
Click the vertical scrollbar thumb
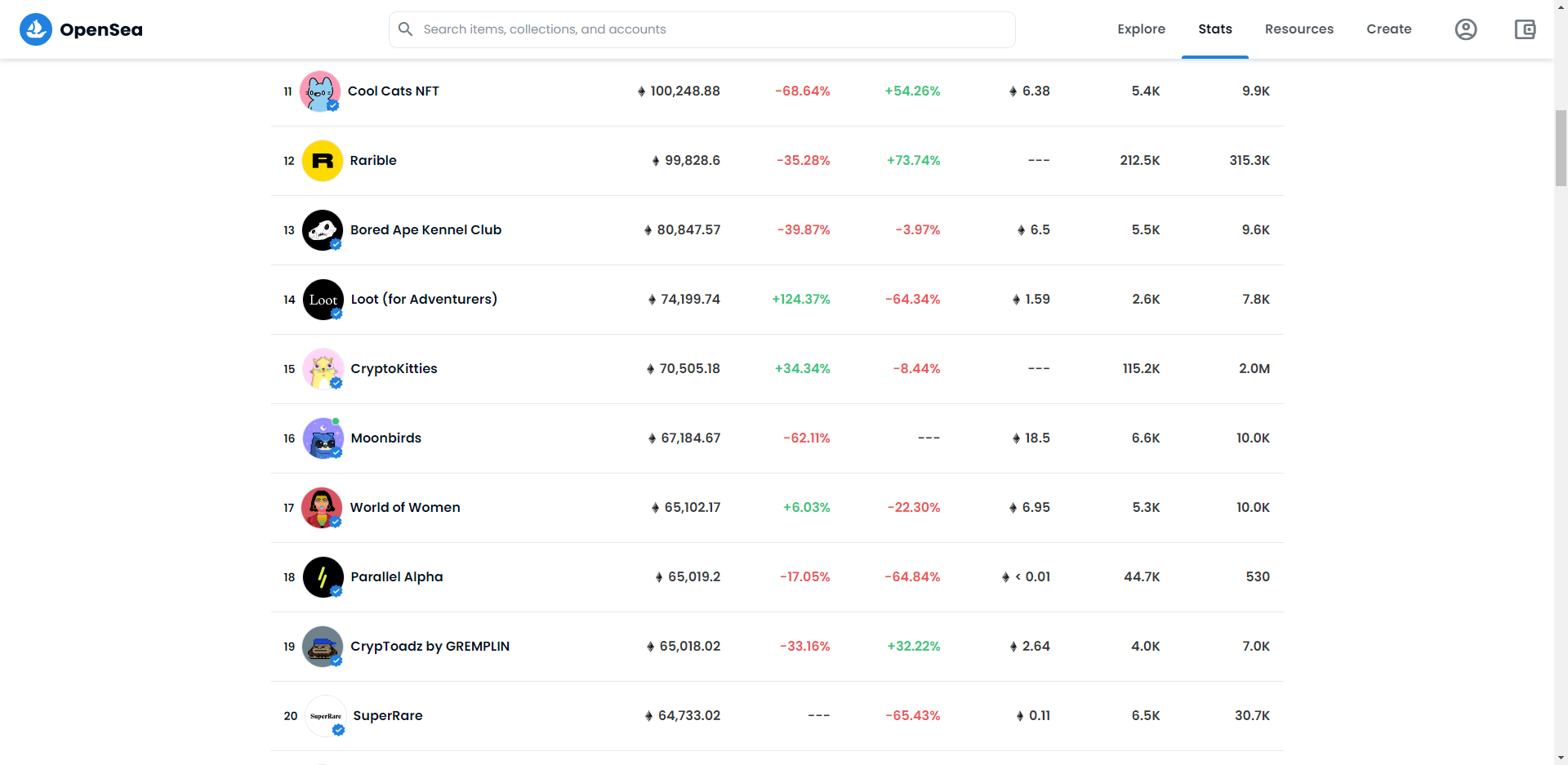tap(1561, 148)
